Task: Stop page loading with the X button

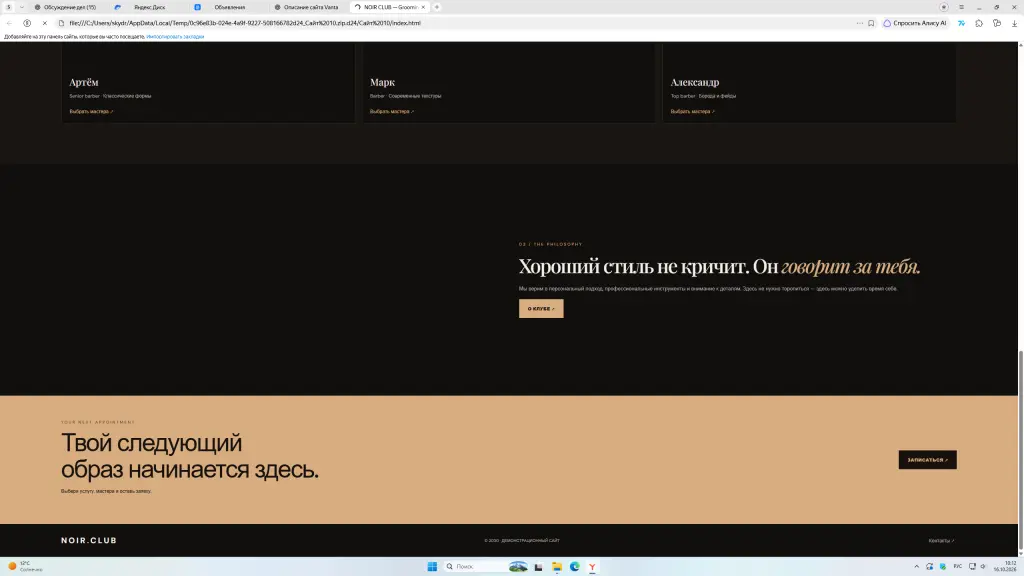Action: [44, 23]
